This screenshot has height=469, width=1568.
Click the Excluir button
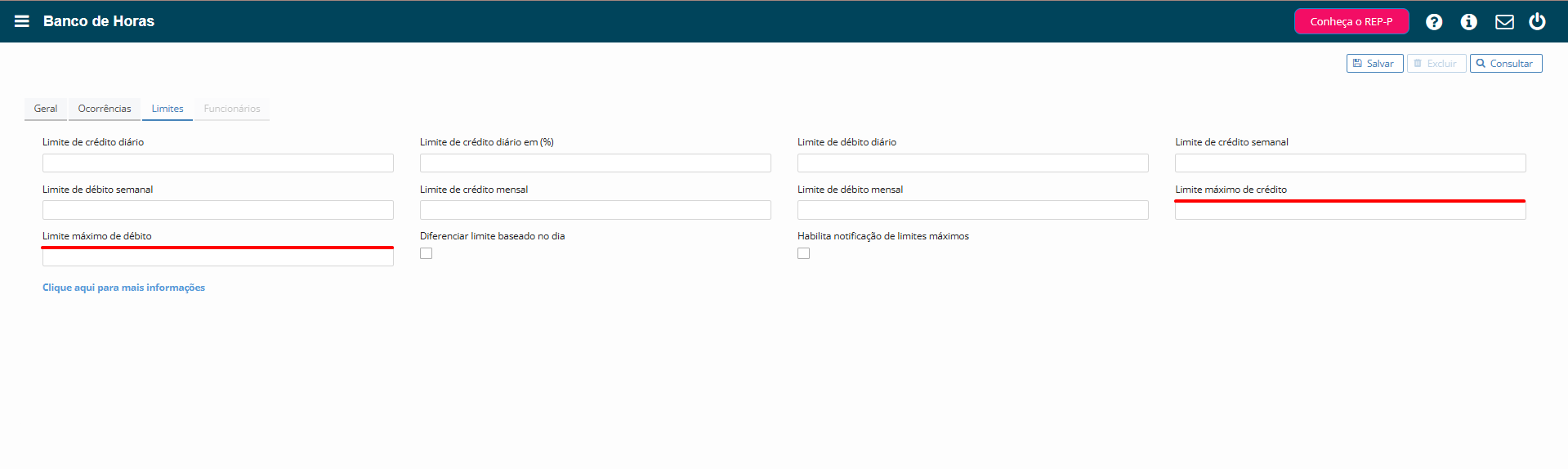[1436, 64]
